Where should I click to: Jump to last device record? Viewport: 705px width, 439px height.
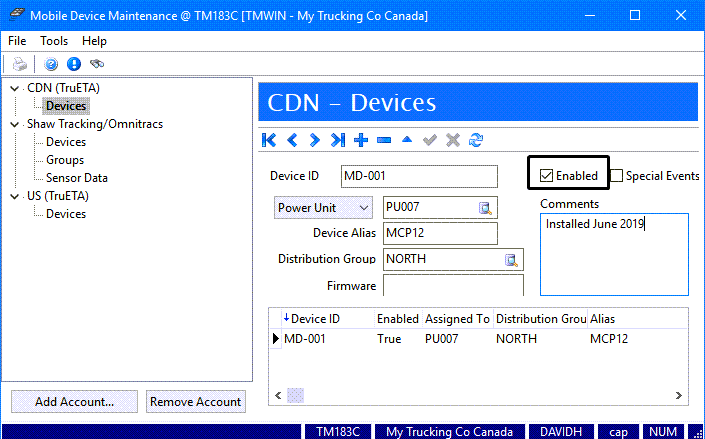pos(338,140)
